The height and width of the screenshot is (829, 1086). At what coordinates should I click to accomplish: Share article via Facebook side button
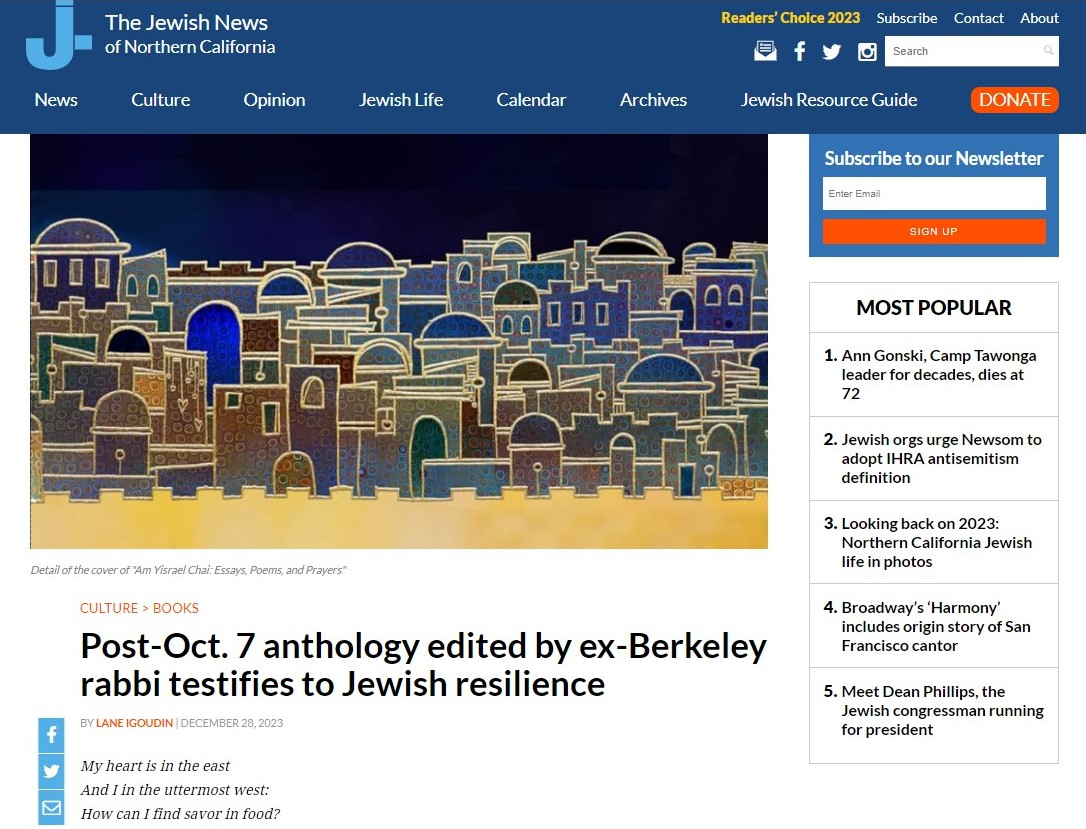pyautogui.click(x=51, y=735)
